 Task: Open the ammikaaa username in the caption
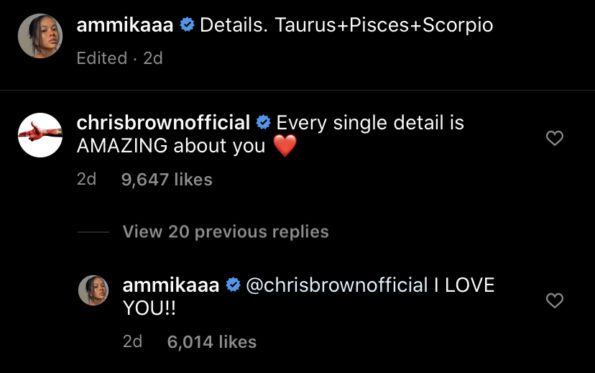125,25
